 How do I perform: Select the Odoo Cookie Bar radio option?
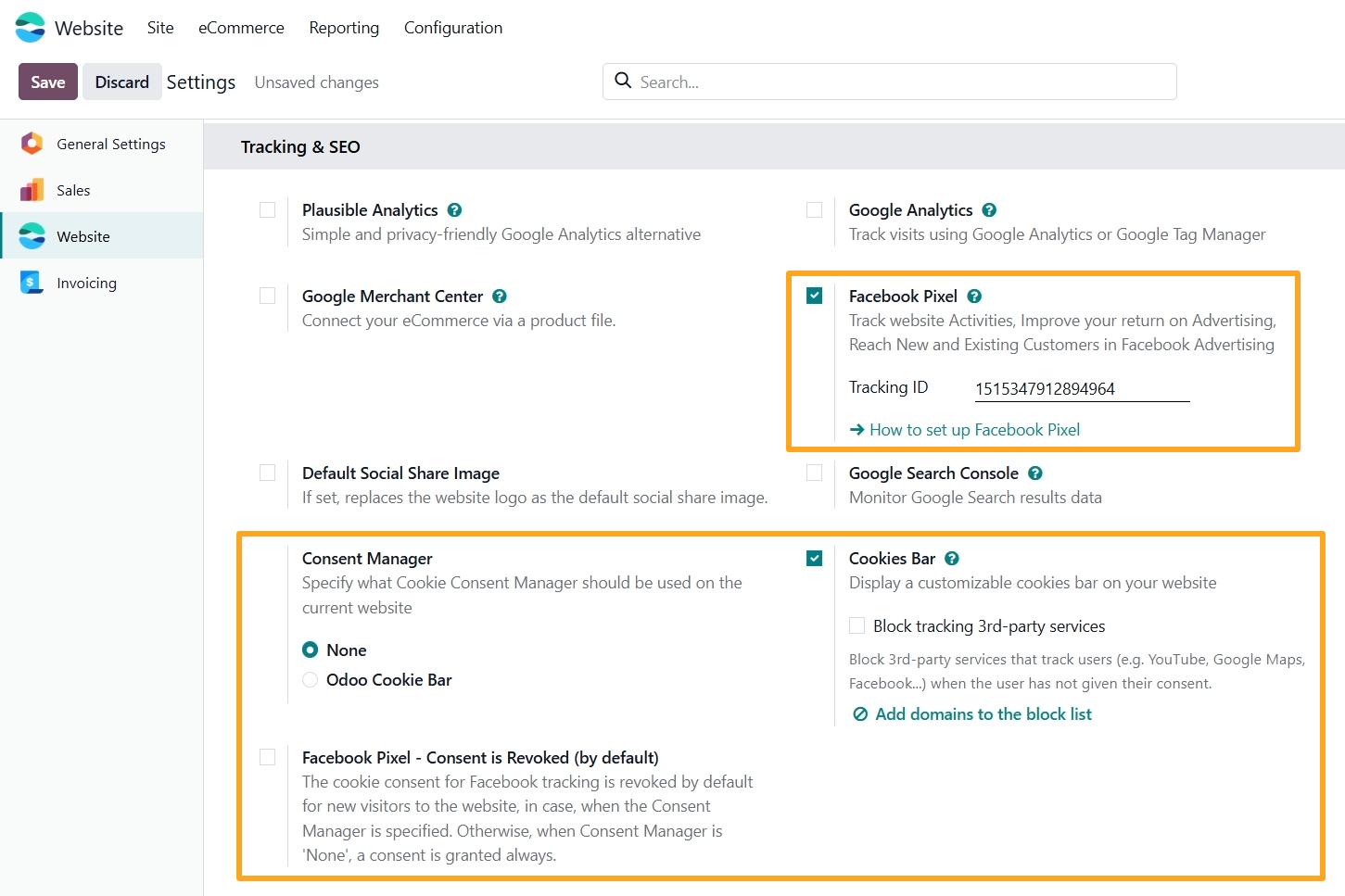click(311, 680)
